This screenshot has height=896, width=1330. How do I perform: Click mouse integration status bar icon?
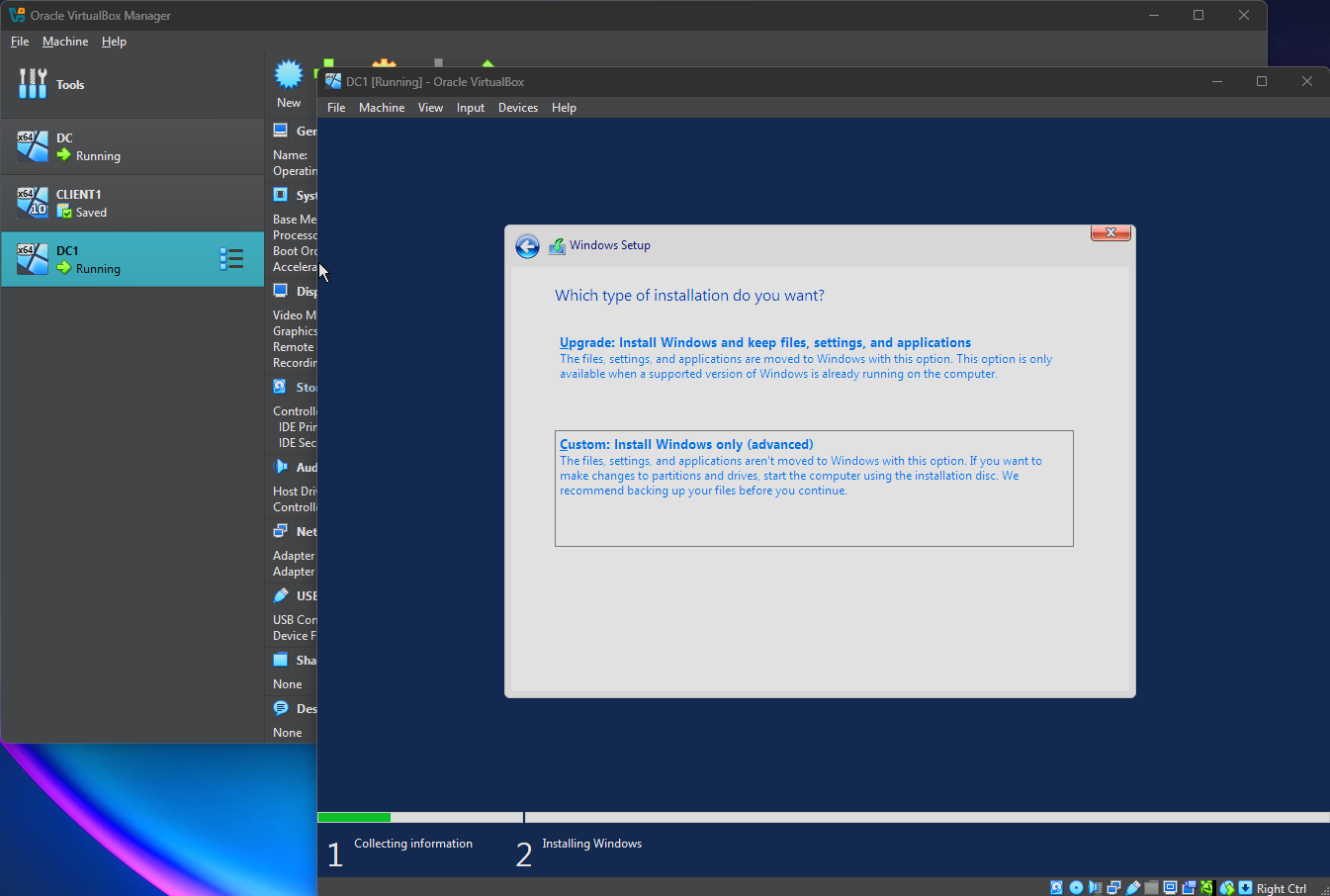pyautogui.click(x=1227, y=887)
